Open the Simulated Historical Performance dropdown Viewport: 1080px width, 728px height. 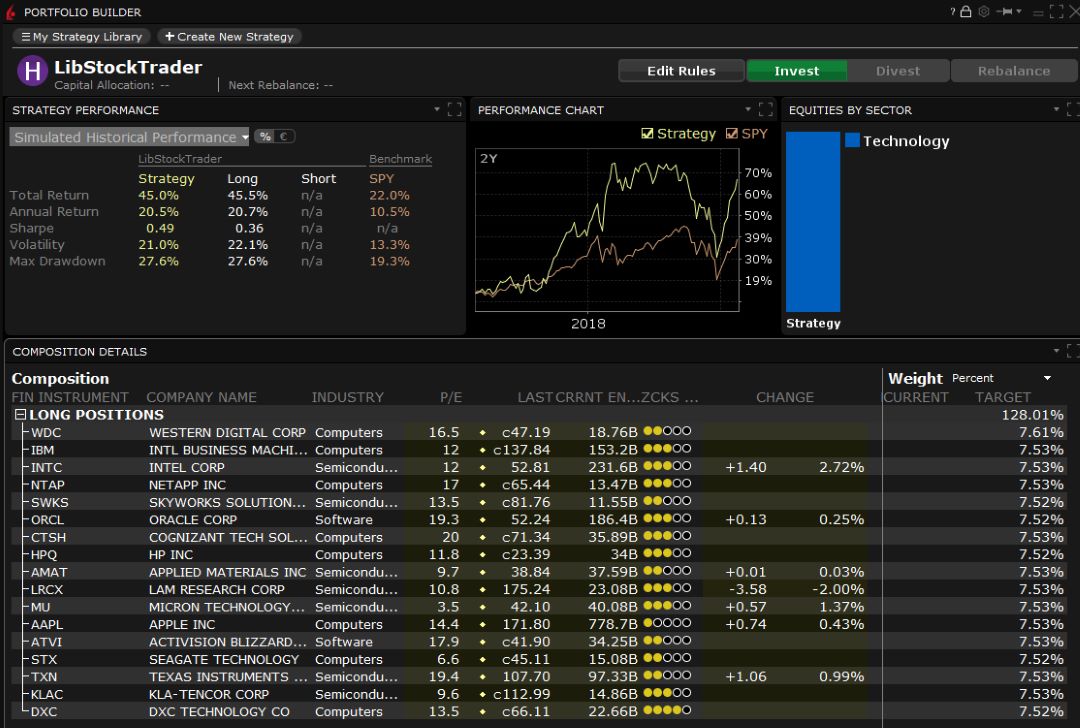coord(128,136)
